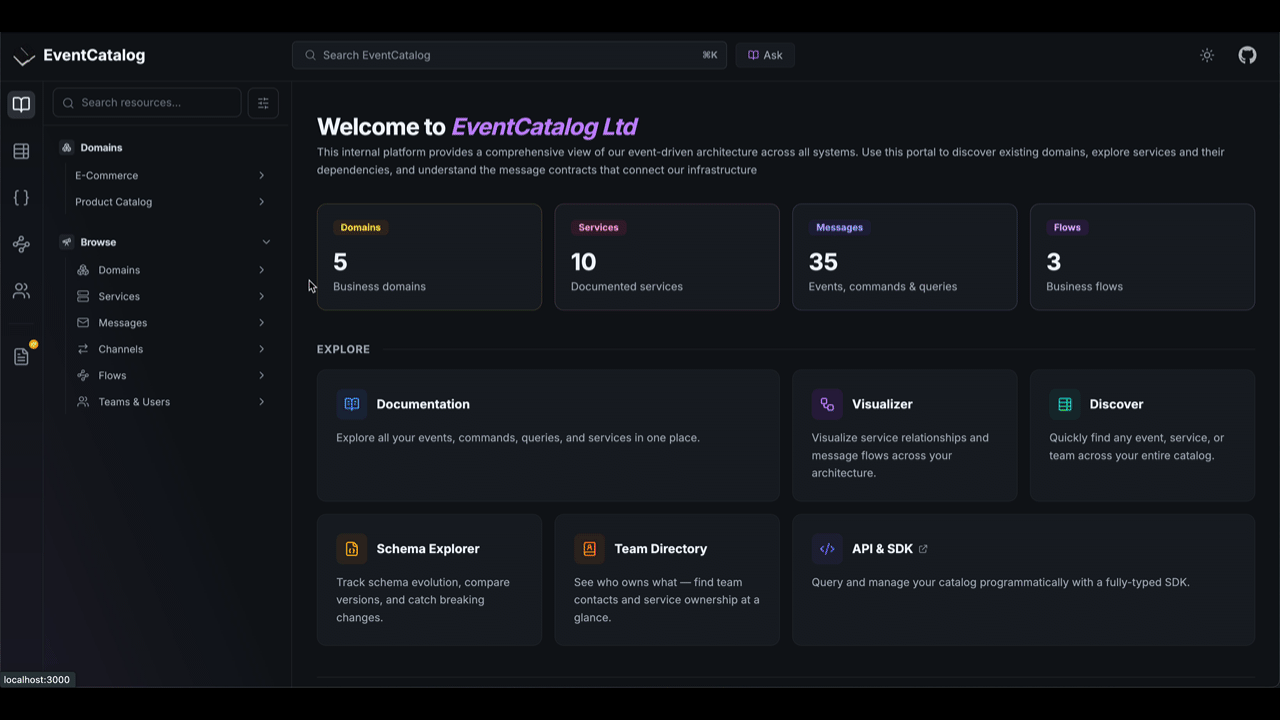Open the Schema Explorer card title
1280x720 pixels.
coord(428,549)
